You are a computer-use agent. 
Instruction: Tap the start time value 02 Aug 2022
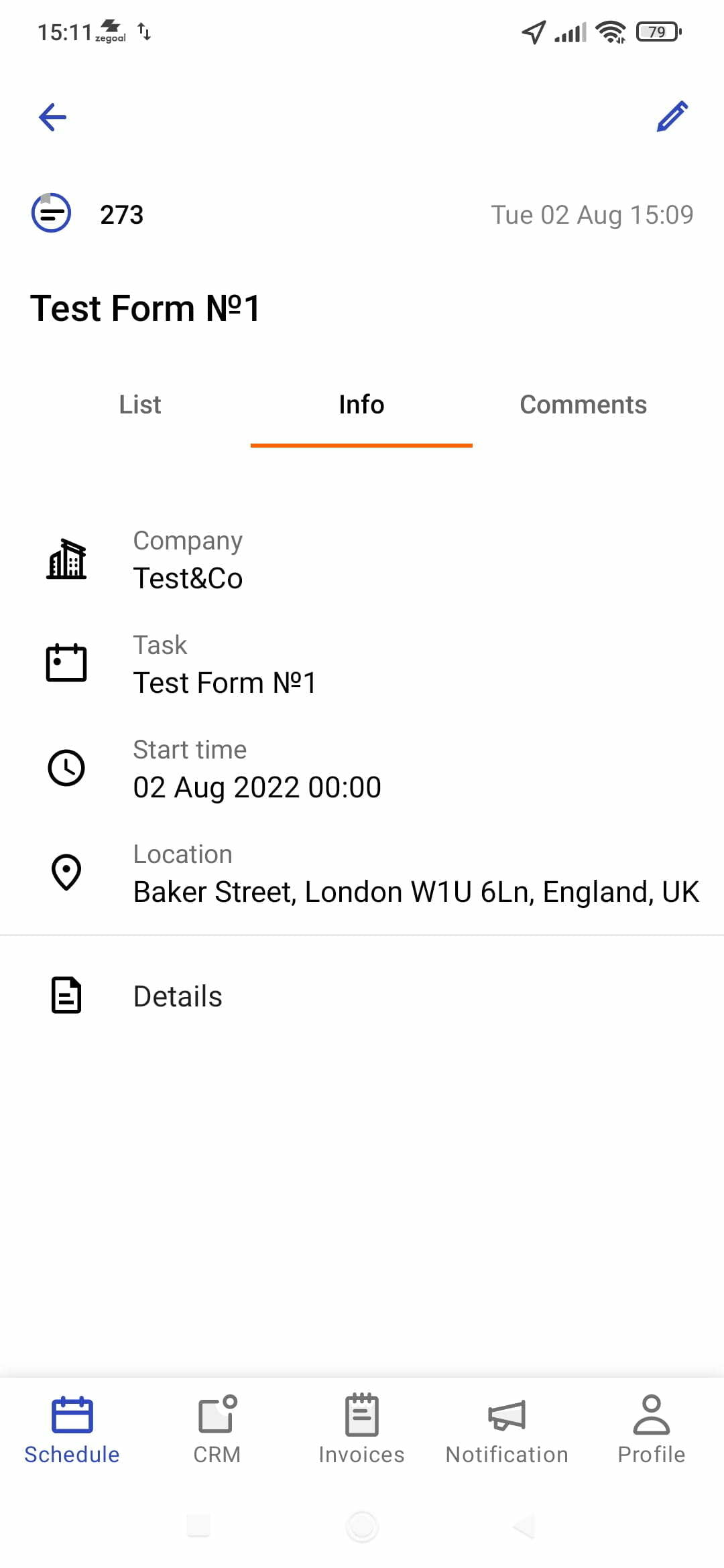point(257,787)
